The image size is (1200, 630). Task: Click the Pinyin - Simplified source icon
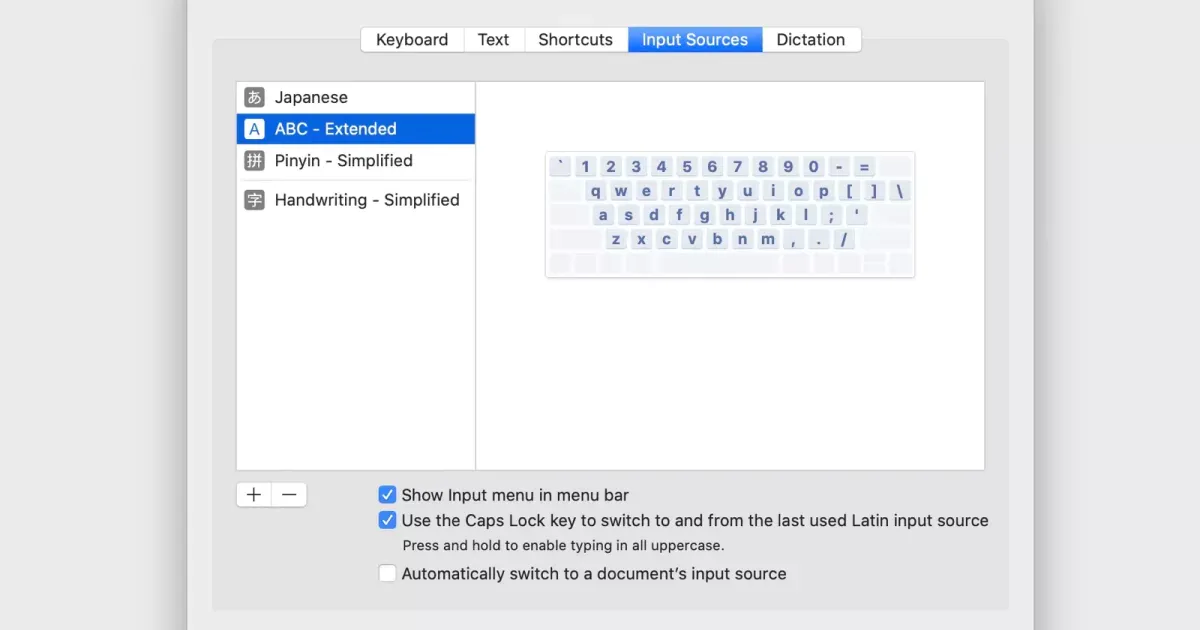click(x=255, y=161)
